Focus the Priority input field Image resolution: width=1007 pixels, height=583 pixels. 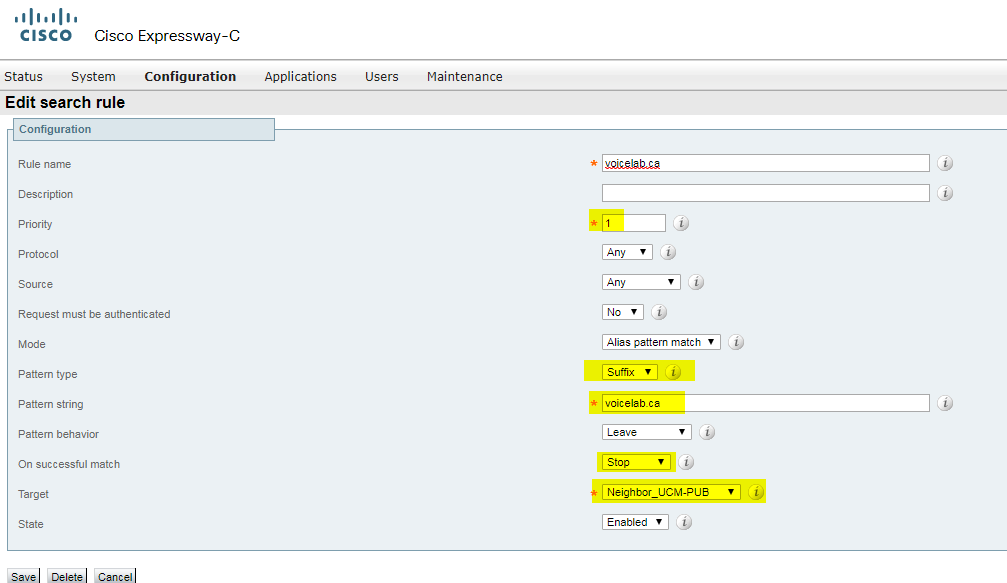tap(633, 223)
